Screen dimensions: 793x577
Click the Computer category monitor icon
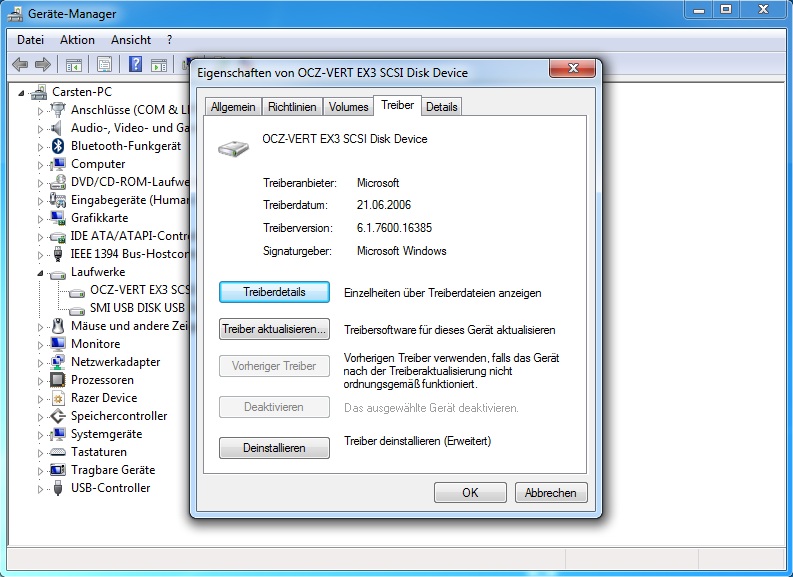tap(58, 164)
